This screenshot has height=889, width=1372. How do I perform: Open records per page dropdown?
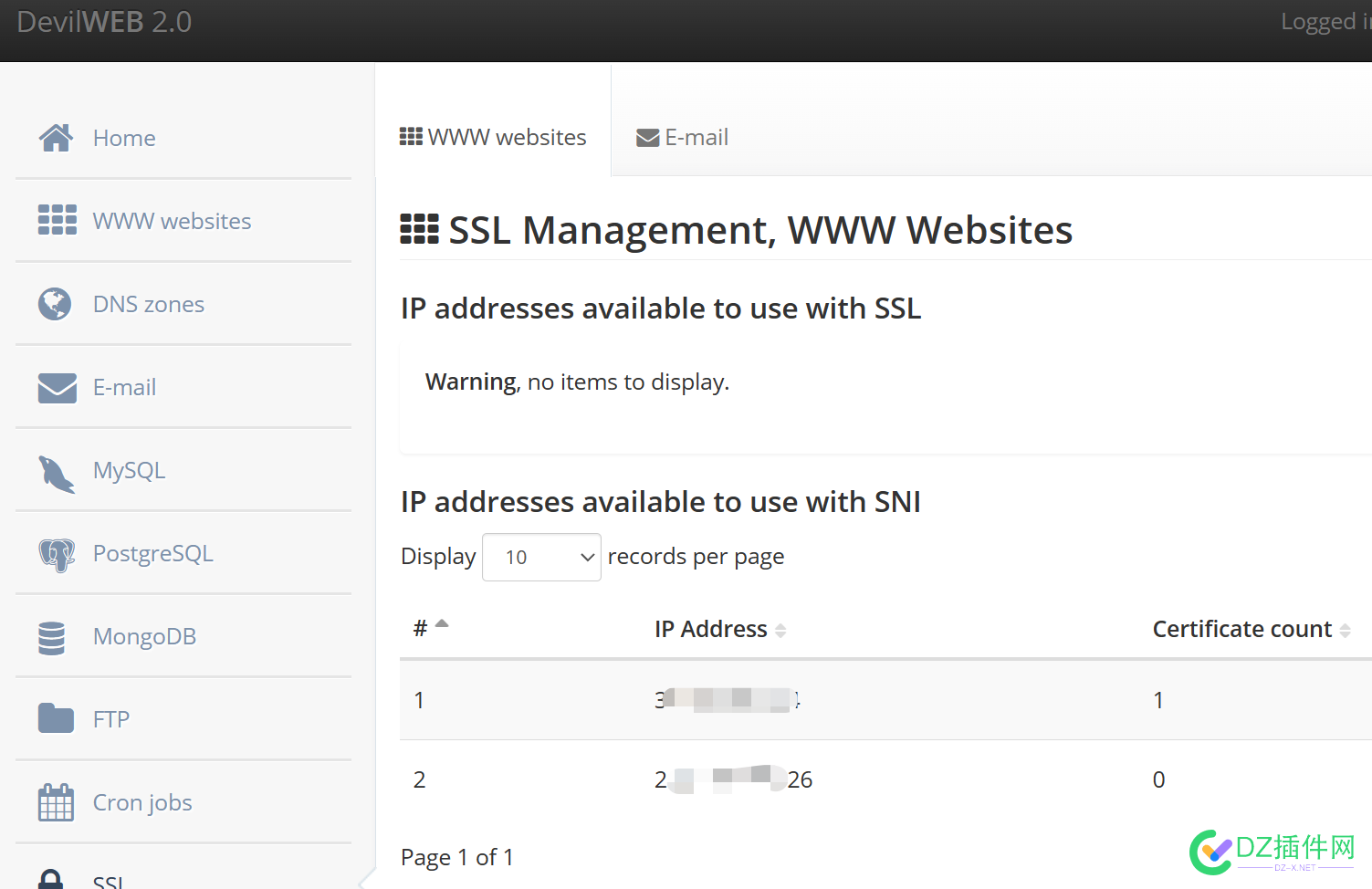point(541,557)
